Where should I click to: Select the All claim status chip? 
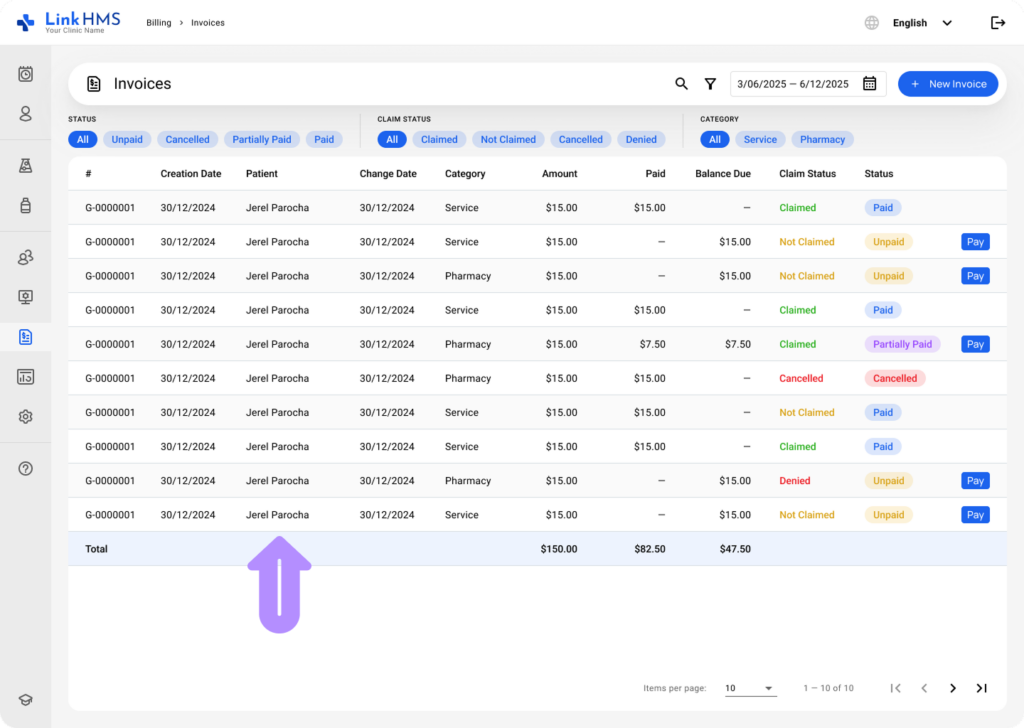pos(392,139)
